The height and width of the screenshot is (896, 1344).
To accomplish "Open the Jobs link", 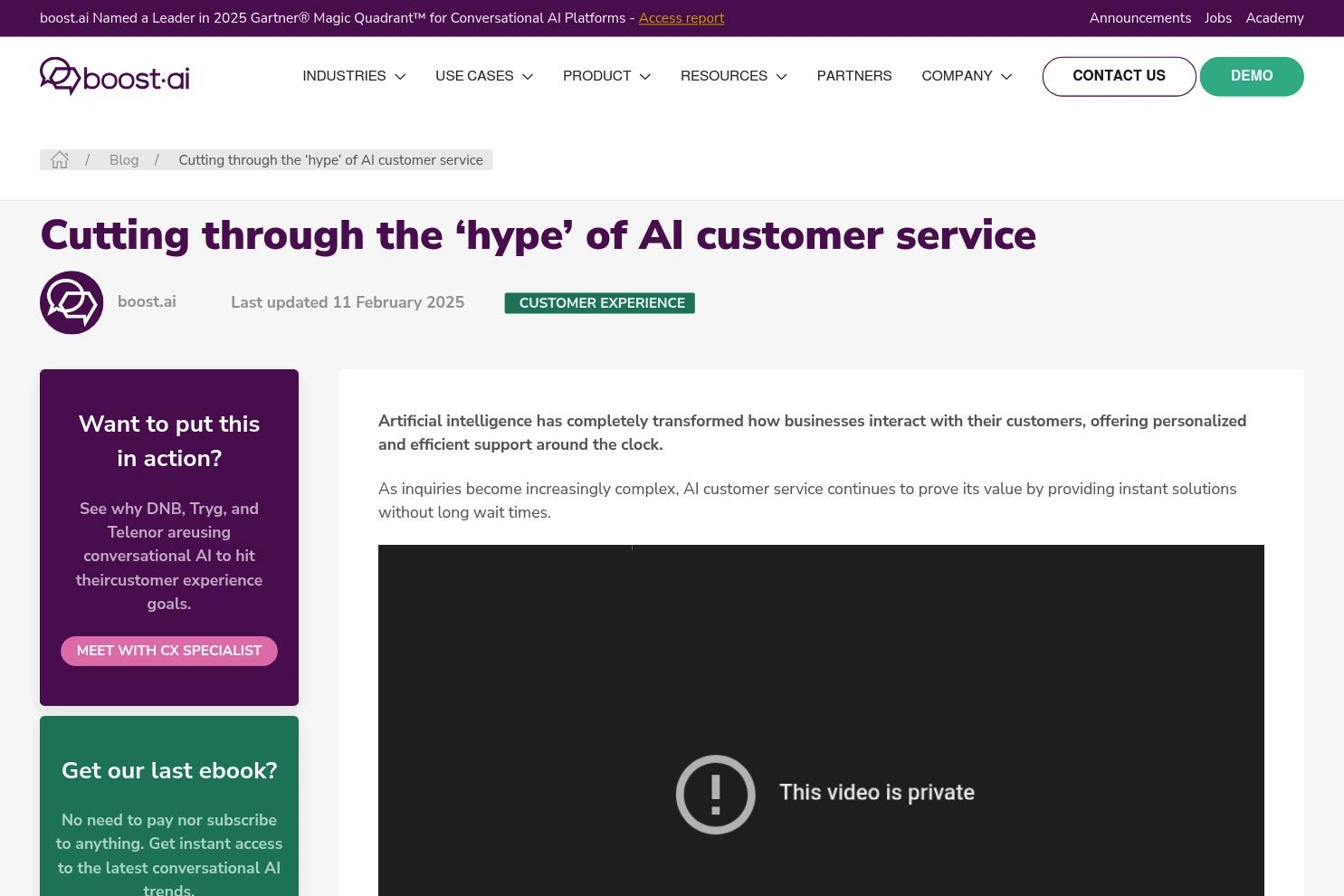I will (x=1218, y=18).
